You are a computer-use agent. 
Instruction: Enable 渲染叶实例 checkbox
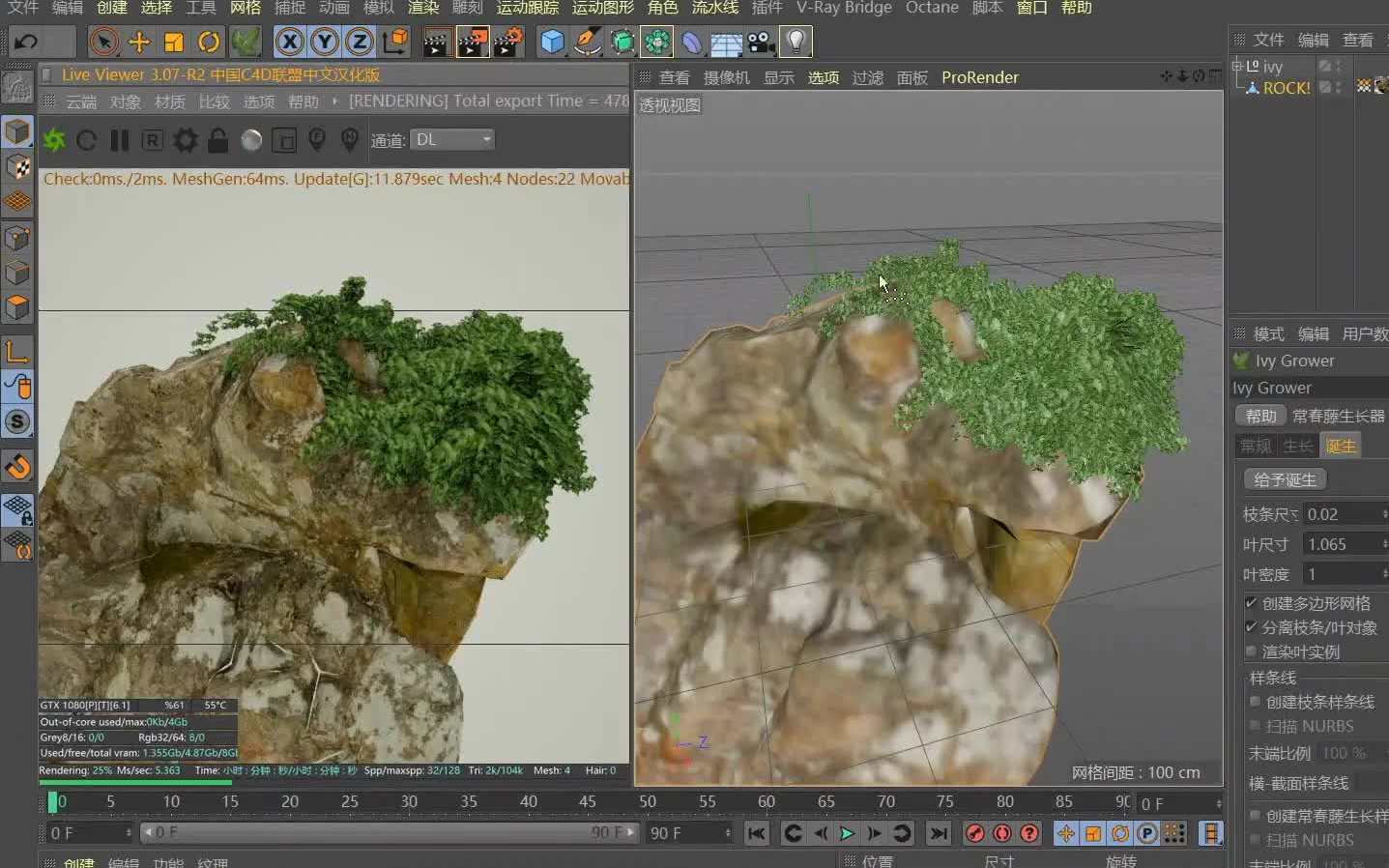coord(1251,651)
